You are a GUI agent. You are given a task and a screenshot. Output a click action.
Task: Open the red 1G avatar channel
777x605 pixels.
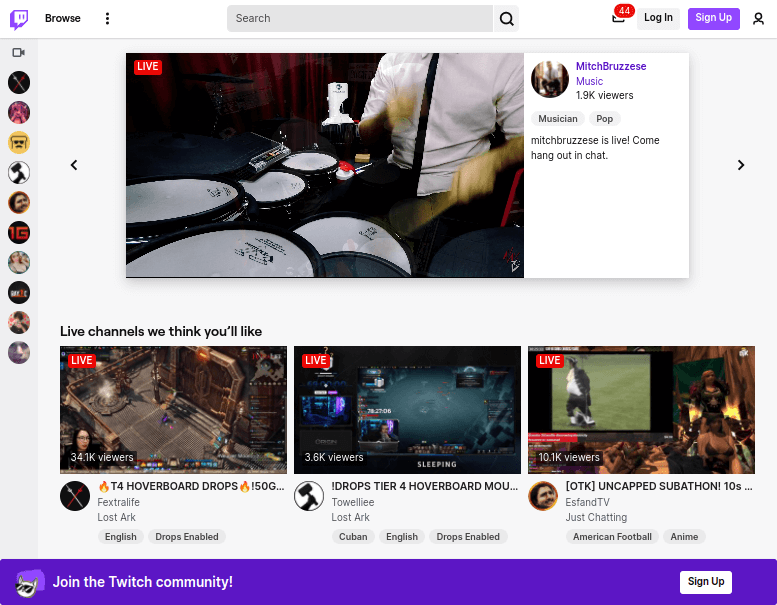tap(19, 232)
